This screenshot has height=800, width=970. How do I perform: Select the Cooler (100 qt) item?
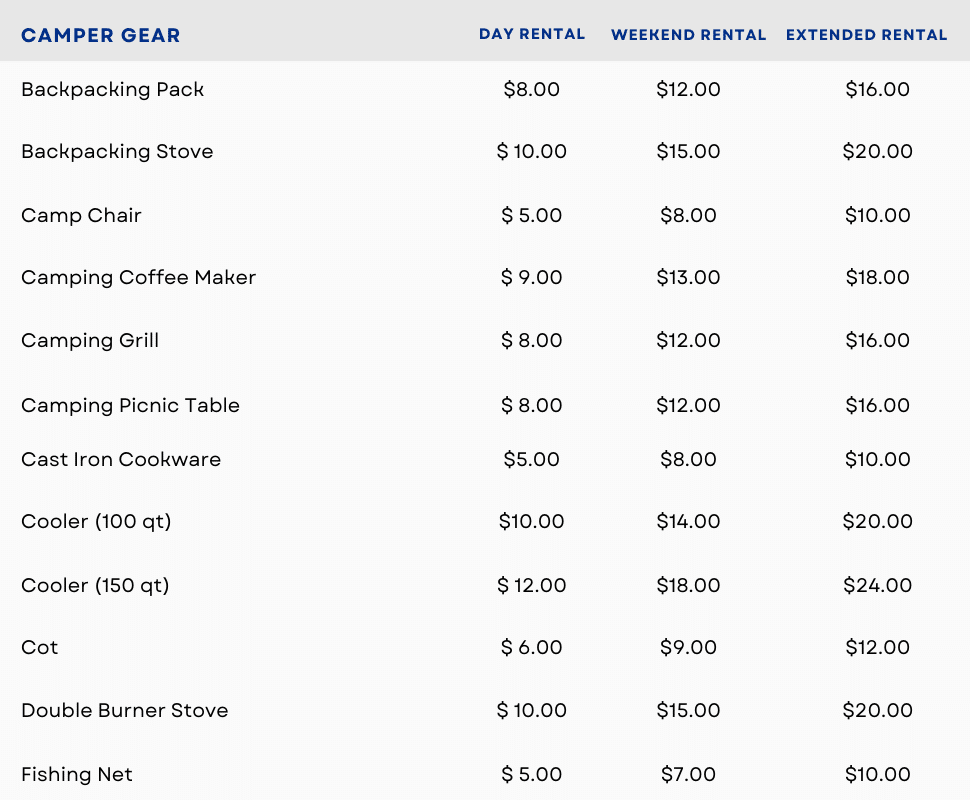coord(96,521)
